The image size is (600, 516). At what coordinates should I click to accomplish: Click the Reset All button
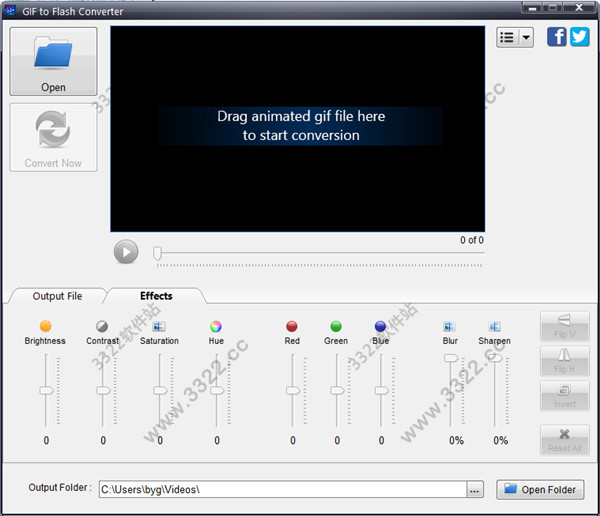point(564,440)
